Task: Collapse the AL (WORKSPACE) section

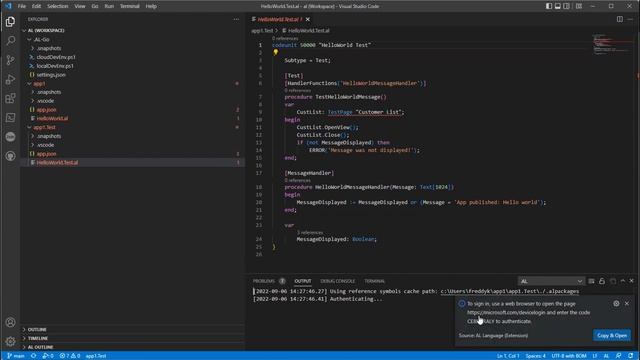Action: (133, 31)
